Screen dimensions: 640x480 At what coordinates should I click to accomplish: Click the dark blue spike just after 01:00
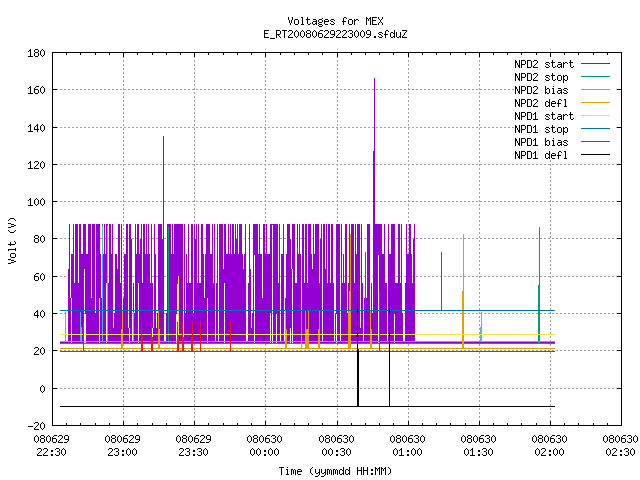coord(441,282)
